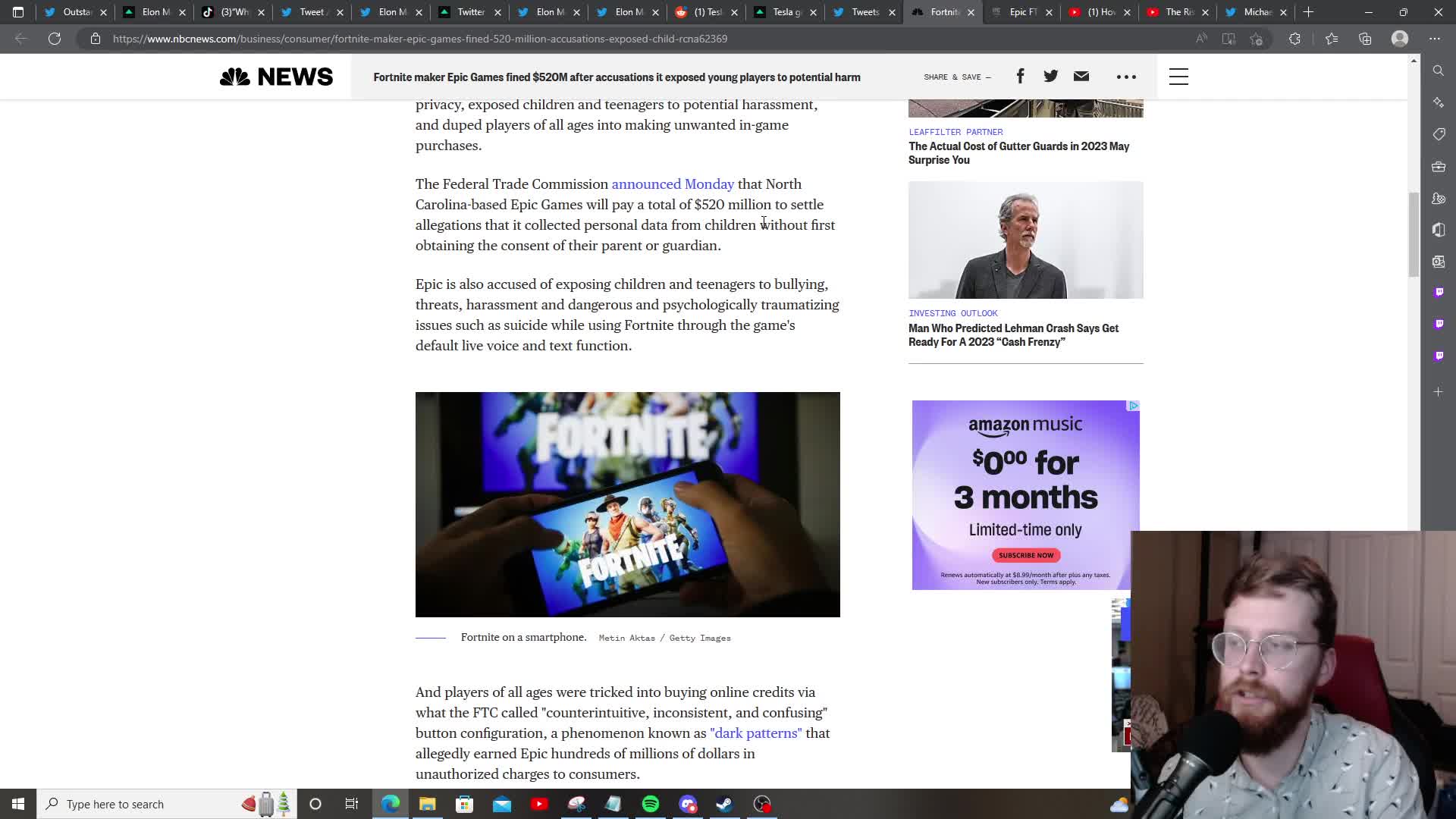Click the Windows Start button
Viewport: 1456px width, 819px height.
[18, 804]
